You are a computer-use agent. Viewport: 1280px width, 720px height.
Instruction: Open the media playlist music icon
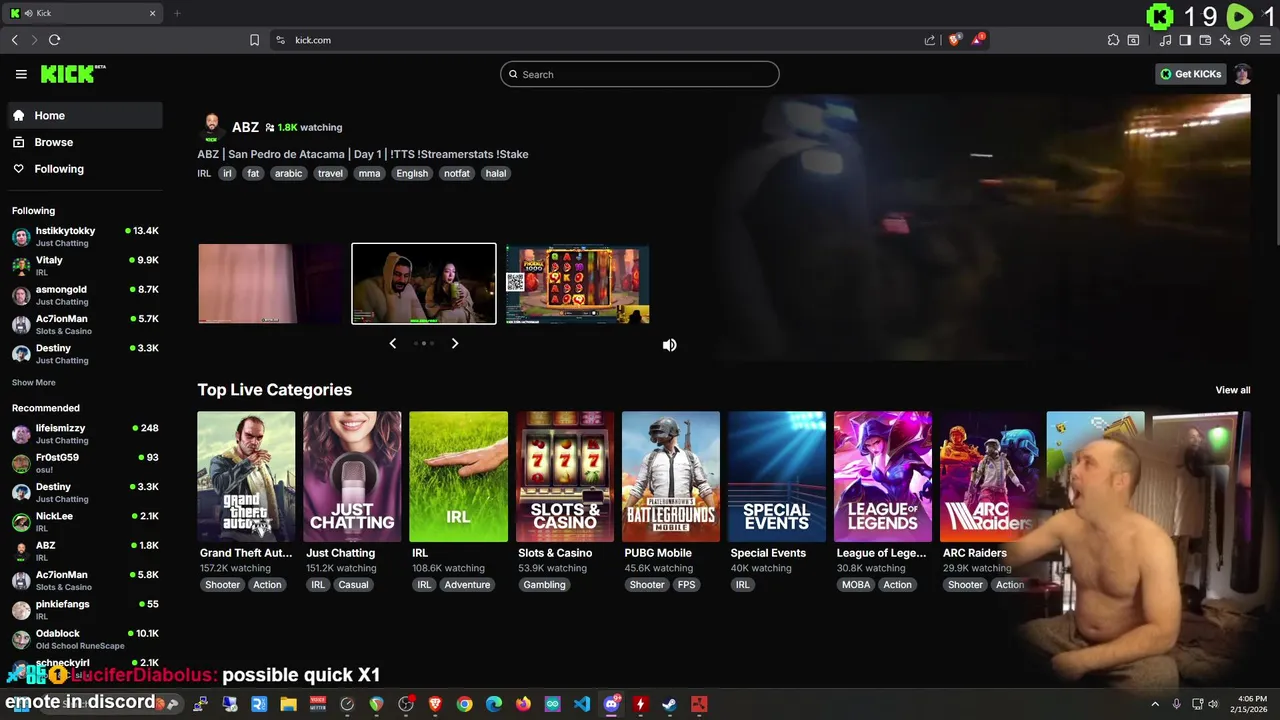pos(1165,40)
